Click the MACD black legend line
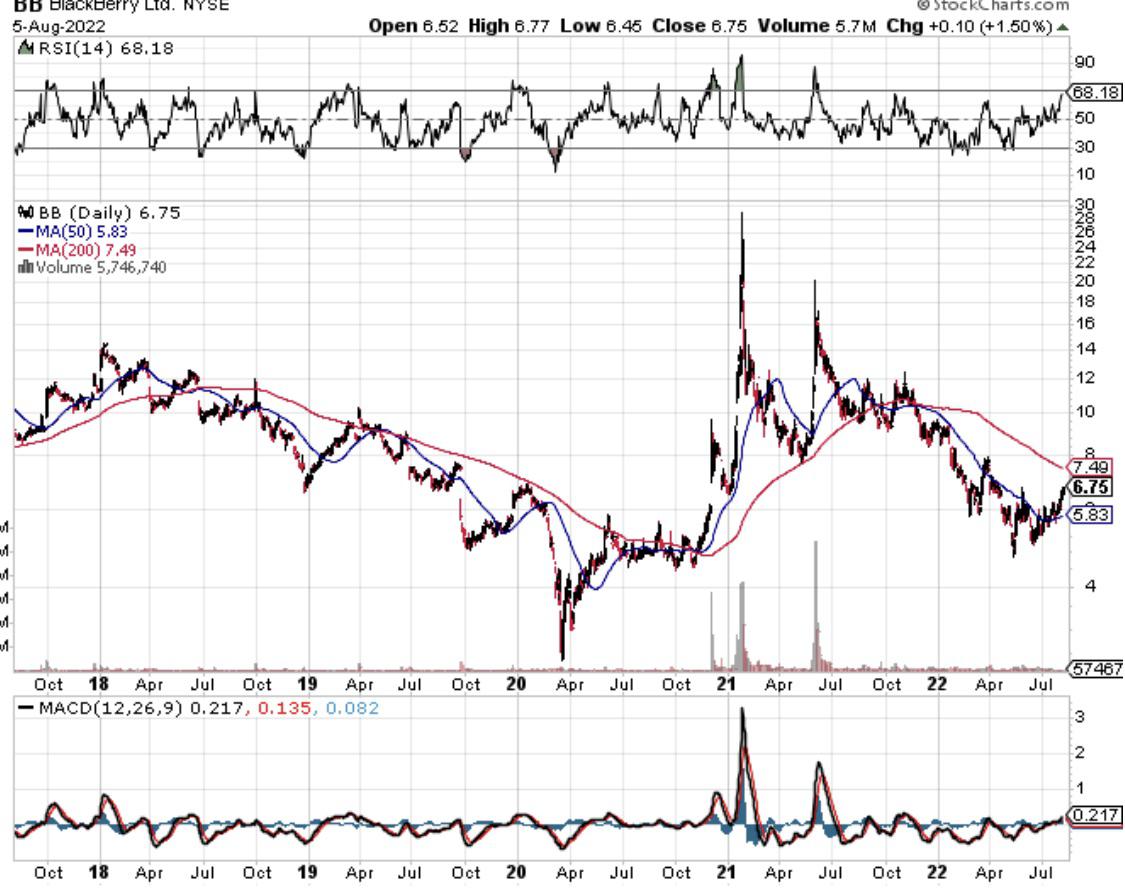This screenshot has width=1125, height=893. point(26,708)
